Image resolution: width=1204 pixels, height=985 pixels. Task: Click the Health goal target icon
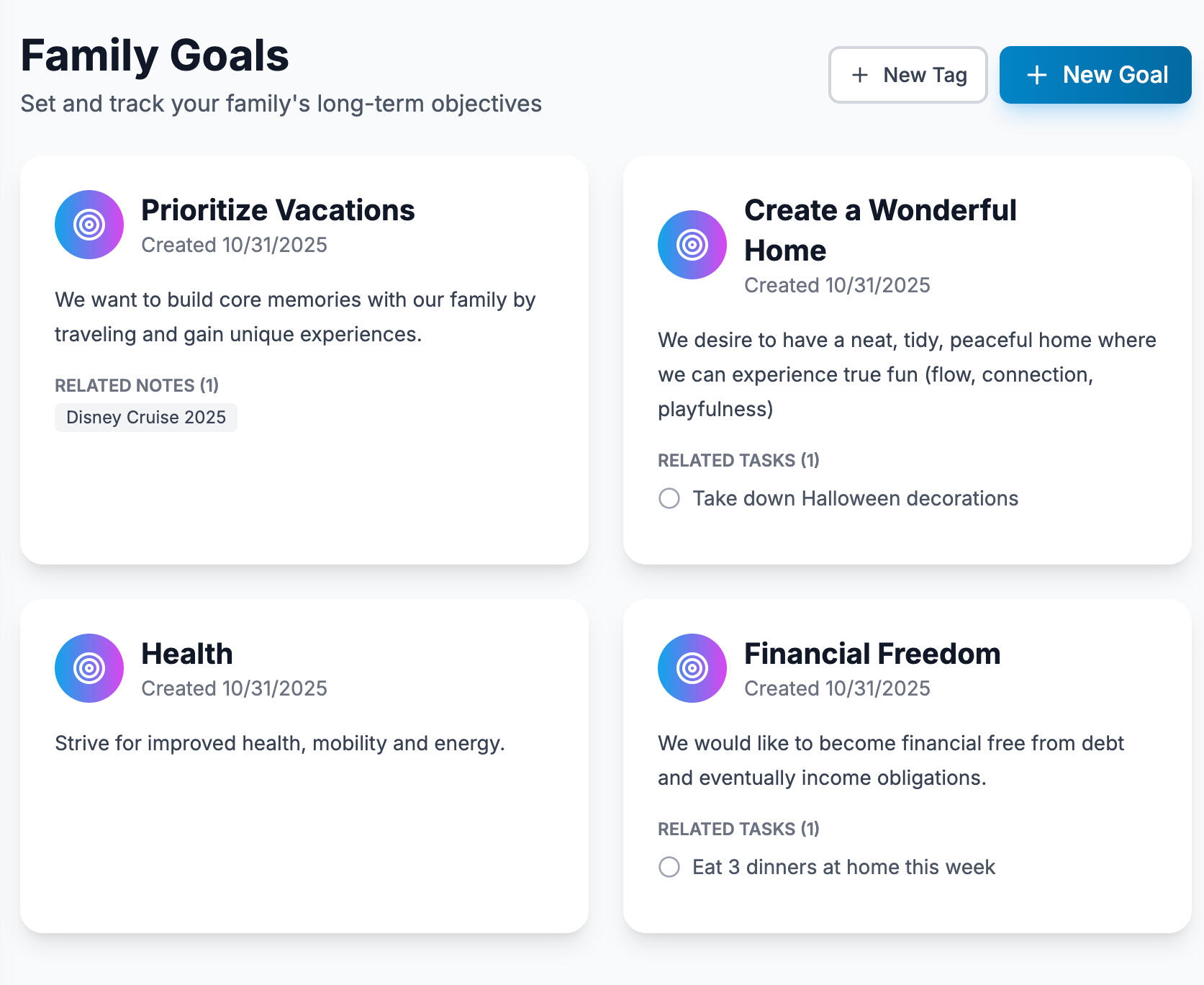coord(89,668)
